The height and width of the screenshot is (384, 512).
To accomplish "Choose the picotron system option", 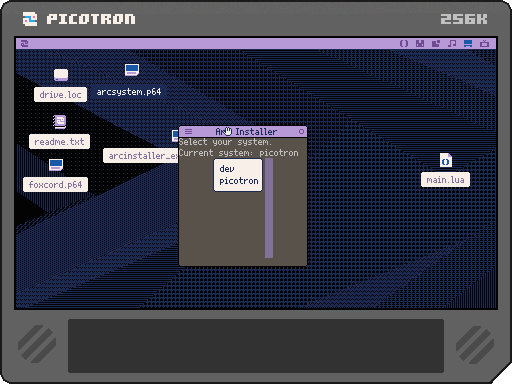I will point(238,181).
